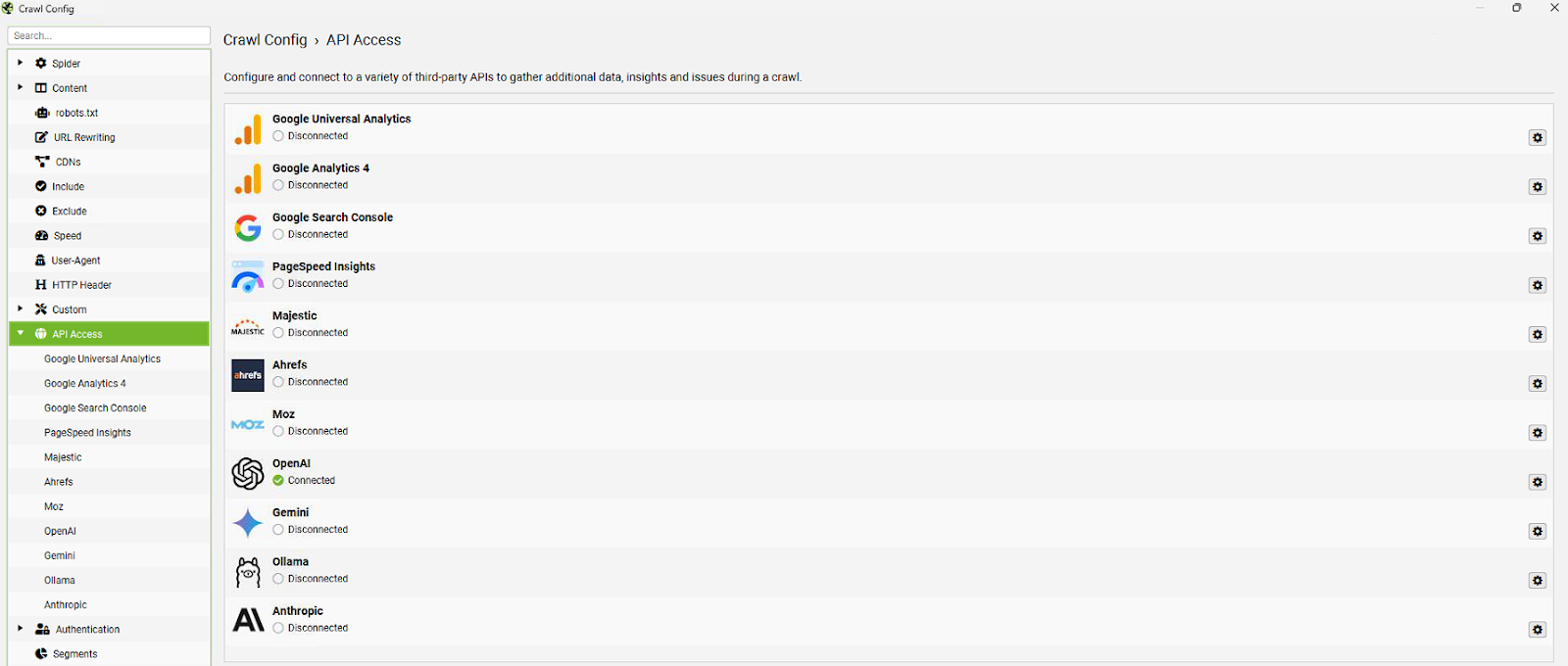Click the Crawl Config breadcrumb link

click(x=265, y=40)
